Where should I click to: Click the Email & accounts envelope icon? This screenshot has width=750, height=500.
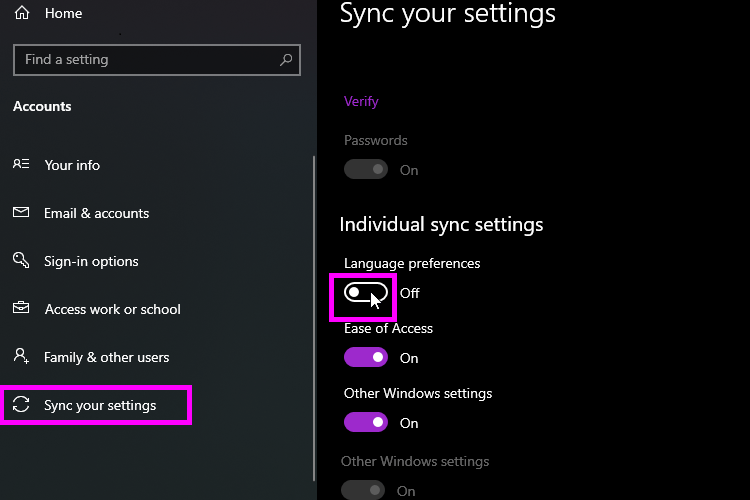(x=21, y=212)
